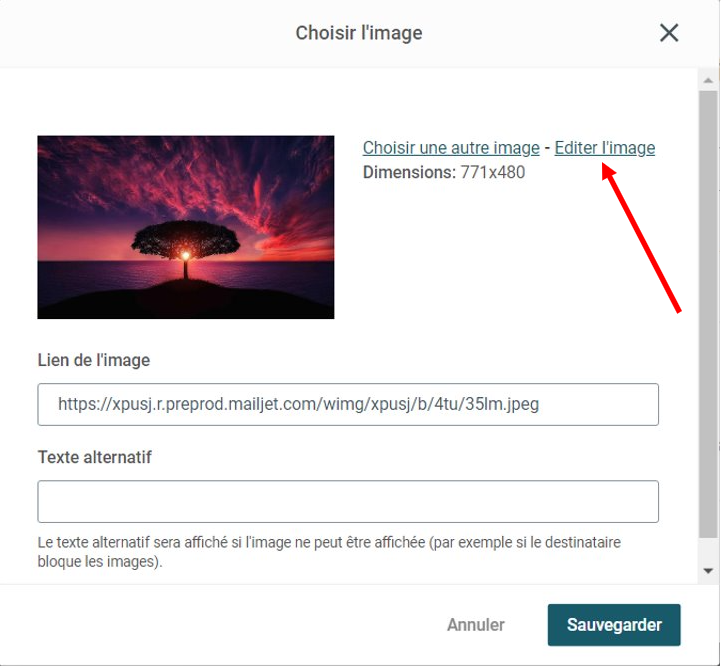Image resolution: width=721 pixels, height=666 pixels.
Task: Click the Choisir l'image dialog title
Action: pyautogui.click(x=359, y=33)
